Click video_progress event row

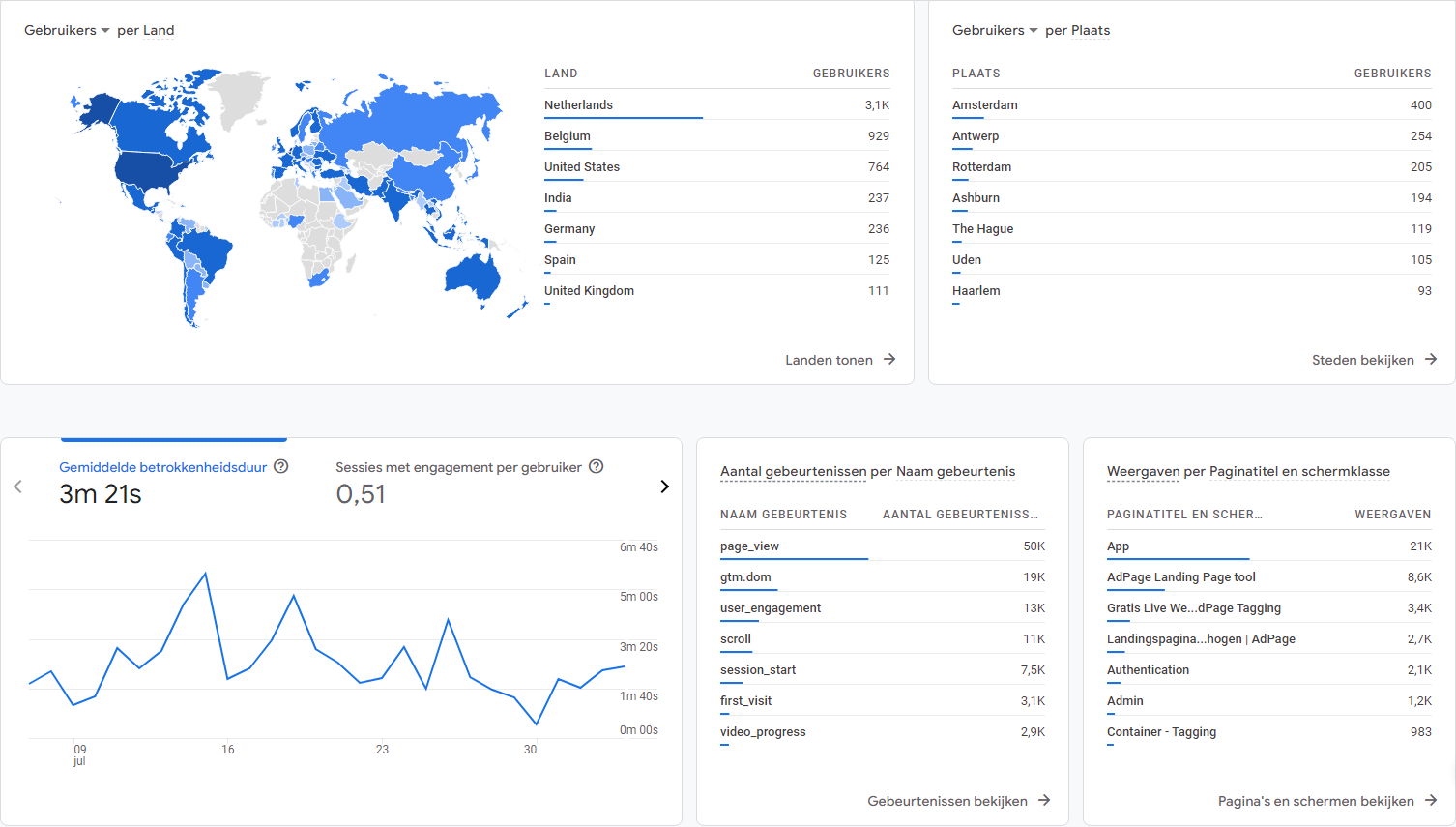pos(883,731)
